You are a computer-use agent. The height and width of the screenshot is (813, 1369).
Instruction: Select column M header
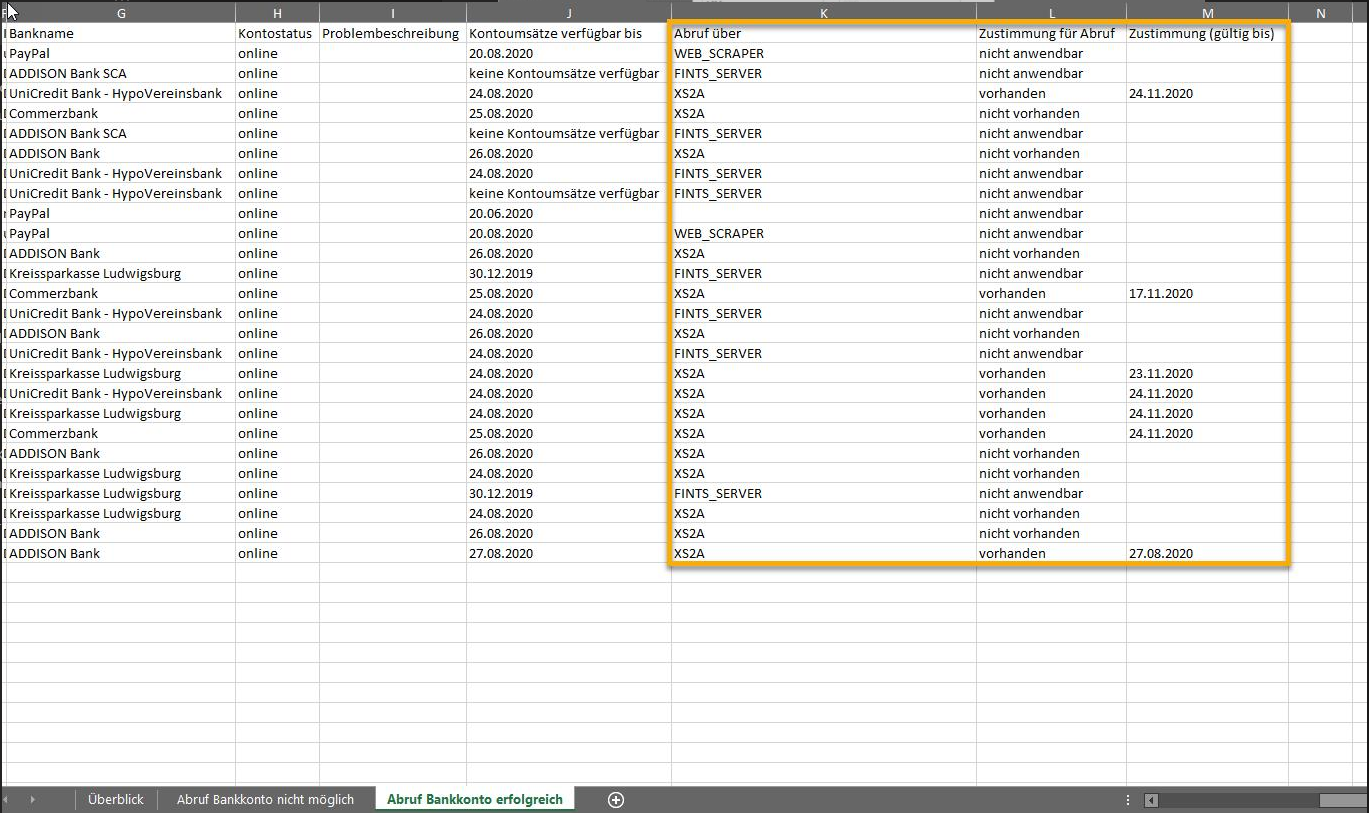pos(1207,13)
